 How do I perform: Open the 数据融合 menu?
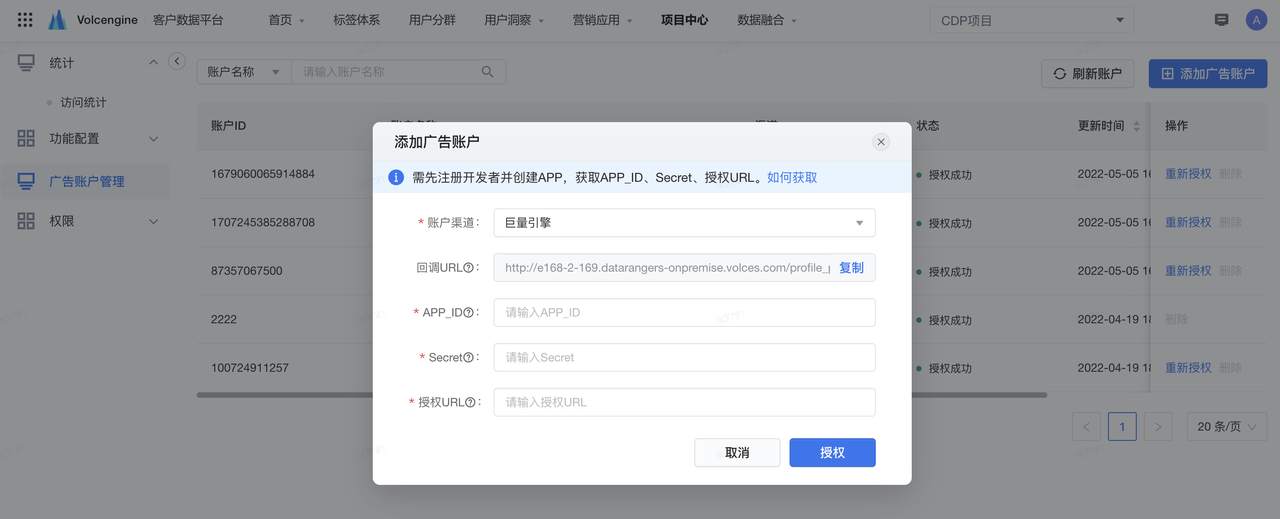[767, 20]
